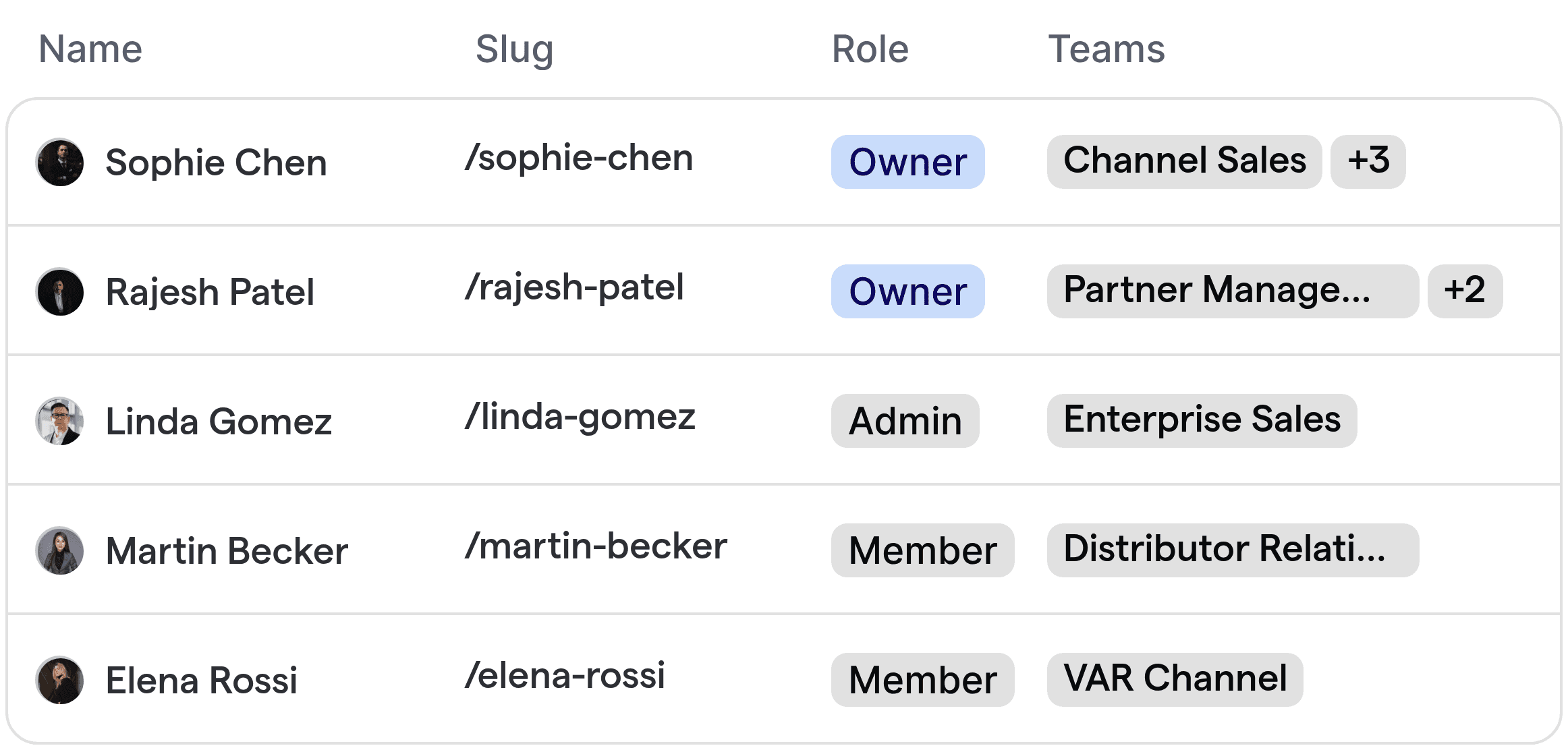Select the Owner badge for Sophie Chen
Viewport: 1568px width, 750px height.
coord(907,162)
